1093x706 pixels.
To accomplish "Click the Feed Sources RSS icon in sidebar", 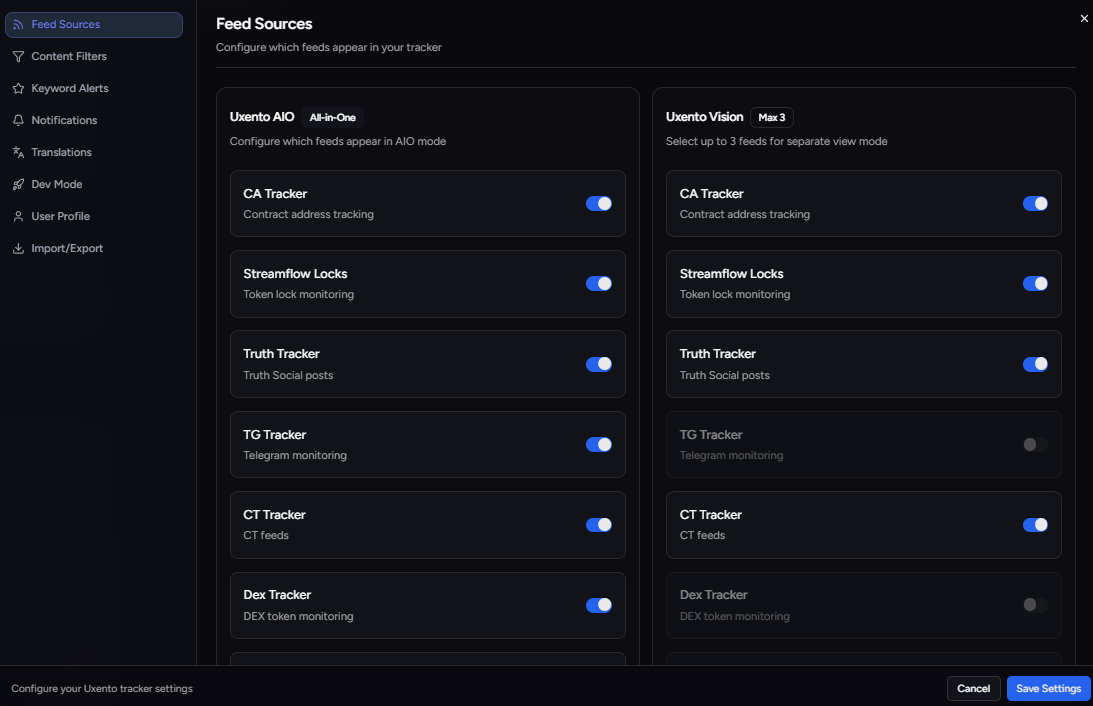I will click(18, 24).
